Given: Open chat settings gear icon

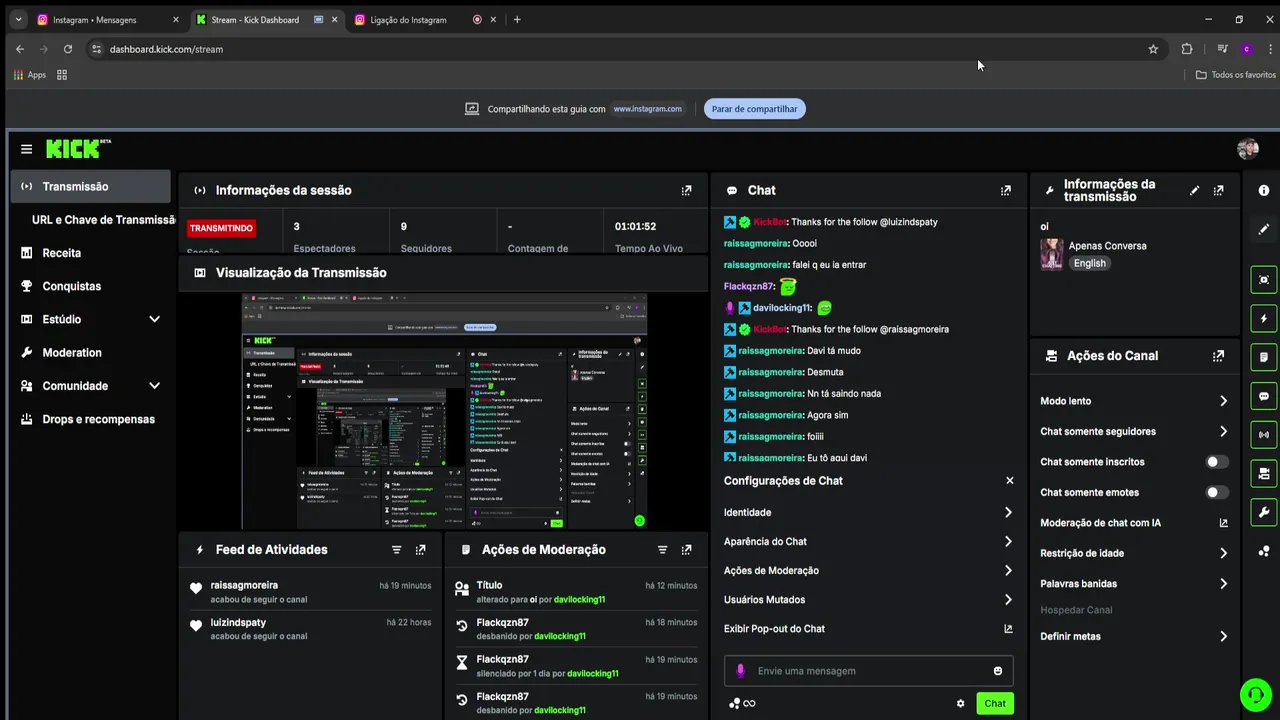Looking at the screenshot, I should tap(960, 703).
